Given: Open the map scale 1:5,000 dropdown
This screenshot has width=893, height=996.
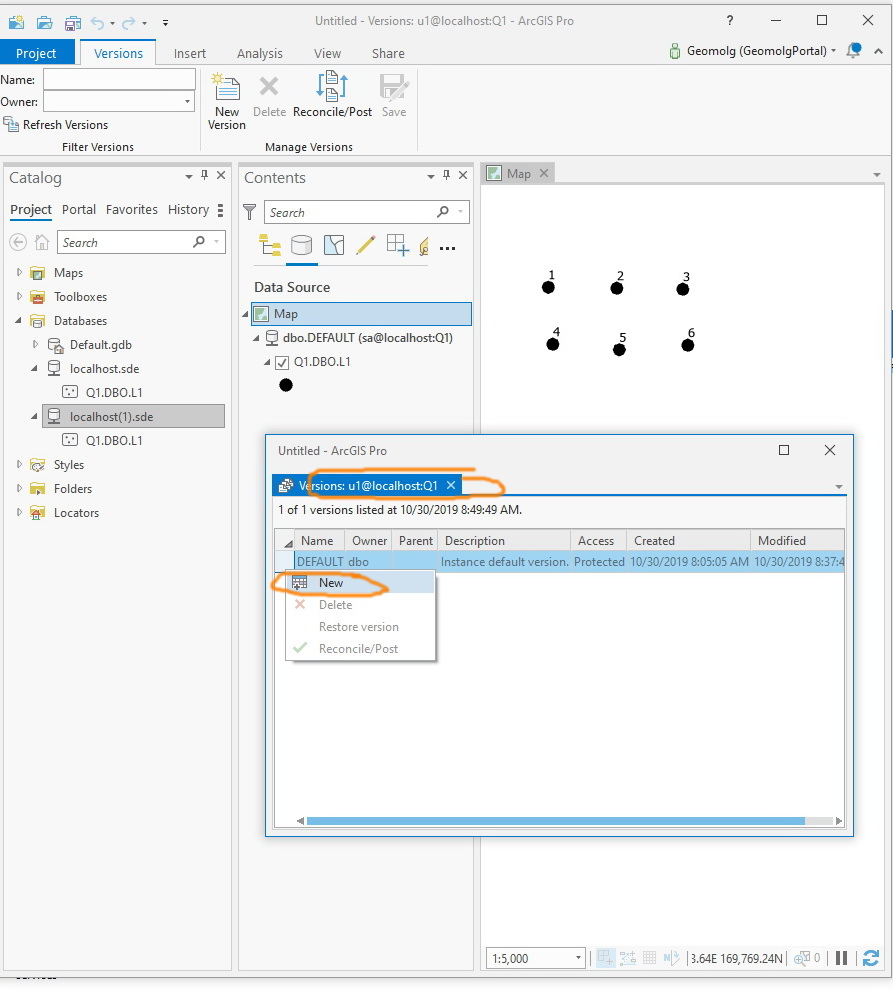Looking at the screenshot, I should (x=578, y=958).
